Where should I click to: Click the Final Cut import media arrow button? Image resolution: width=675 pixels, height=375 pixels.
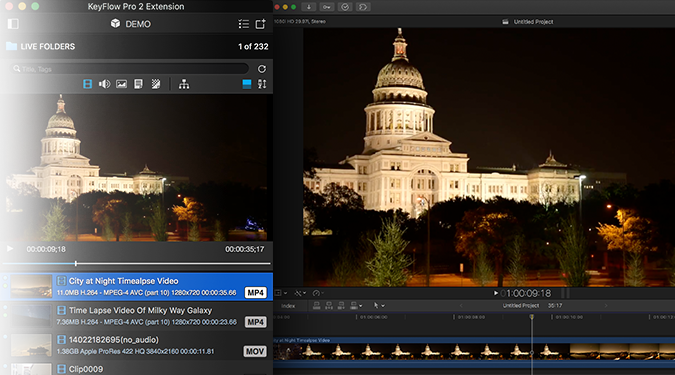coord(309,7)
